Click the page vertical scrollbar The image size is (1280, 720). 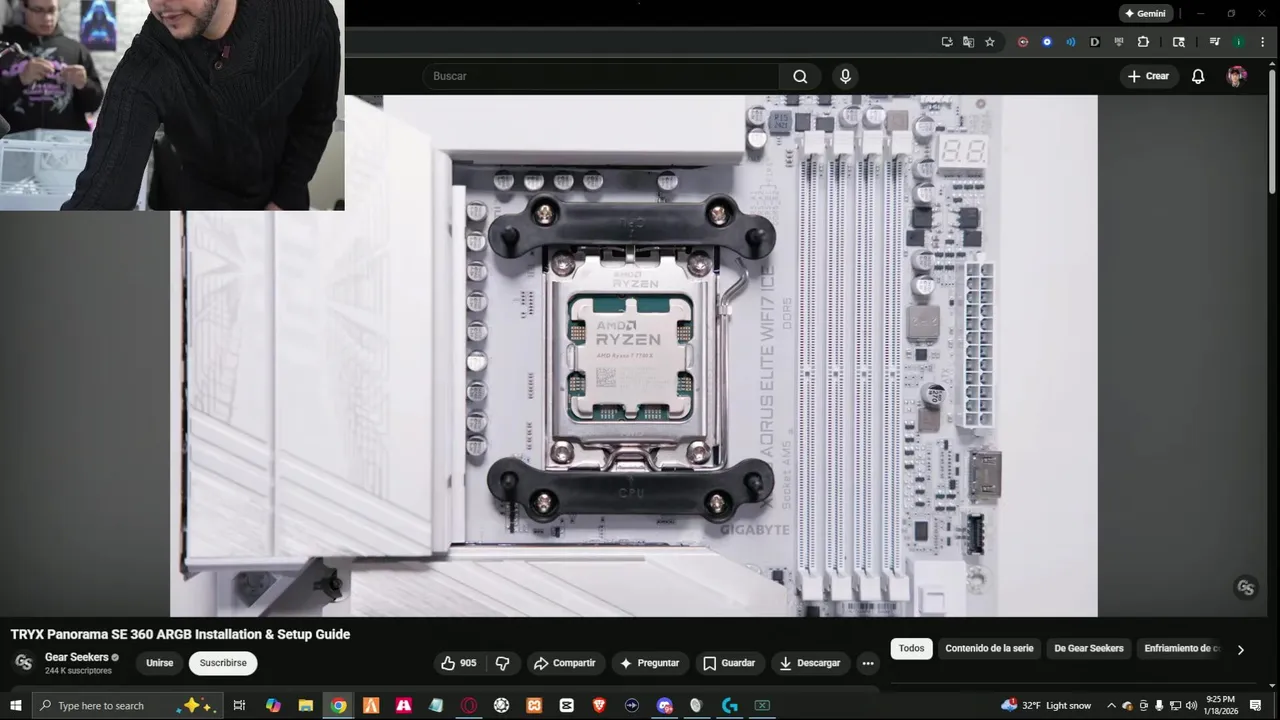point(1273,130)
